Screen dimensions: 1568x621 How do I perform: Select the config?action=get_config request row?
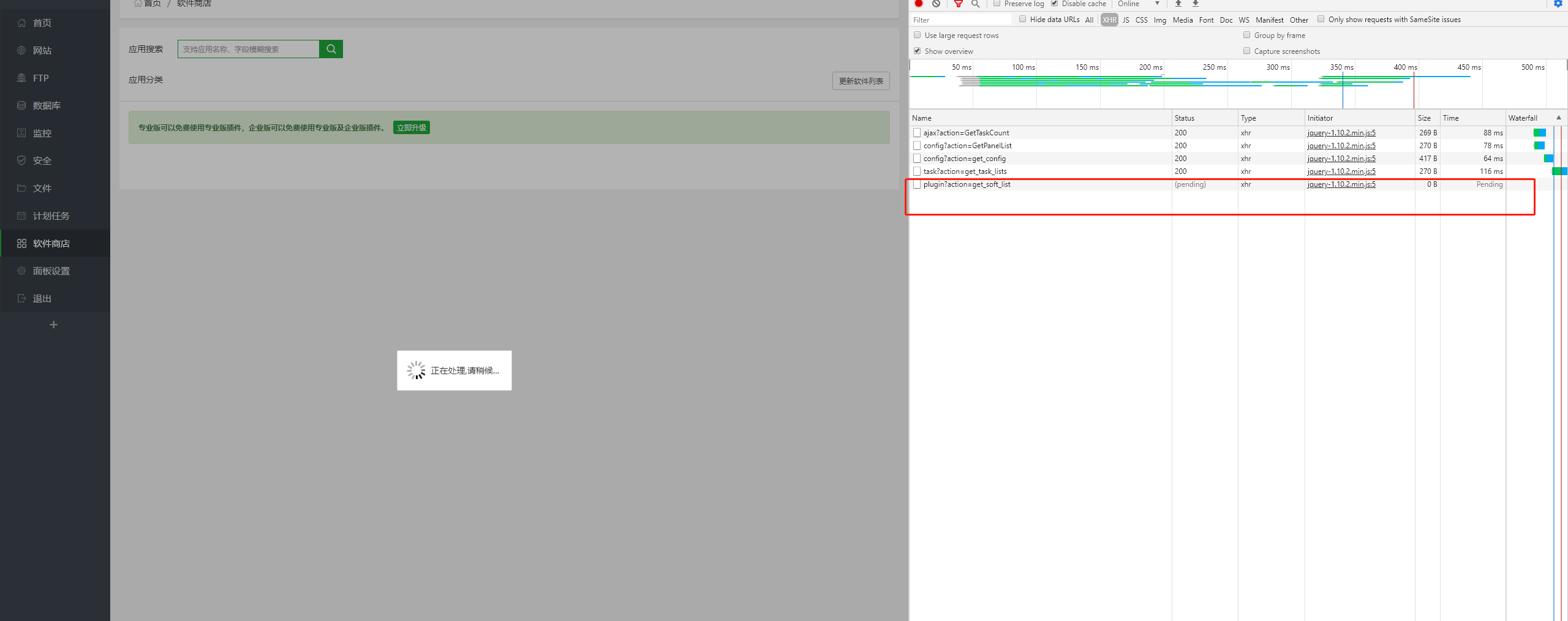[1237, 159]
